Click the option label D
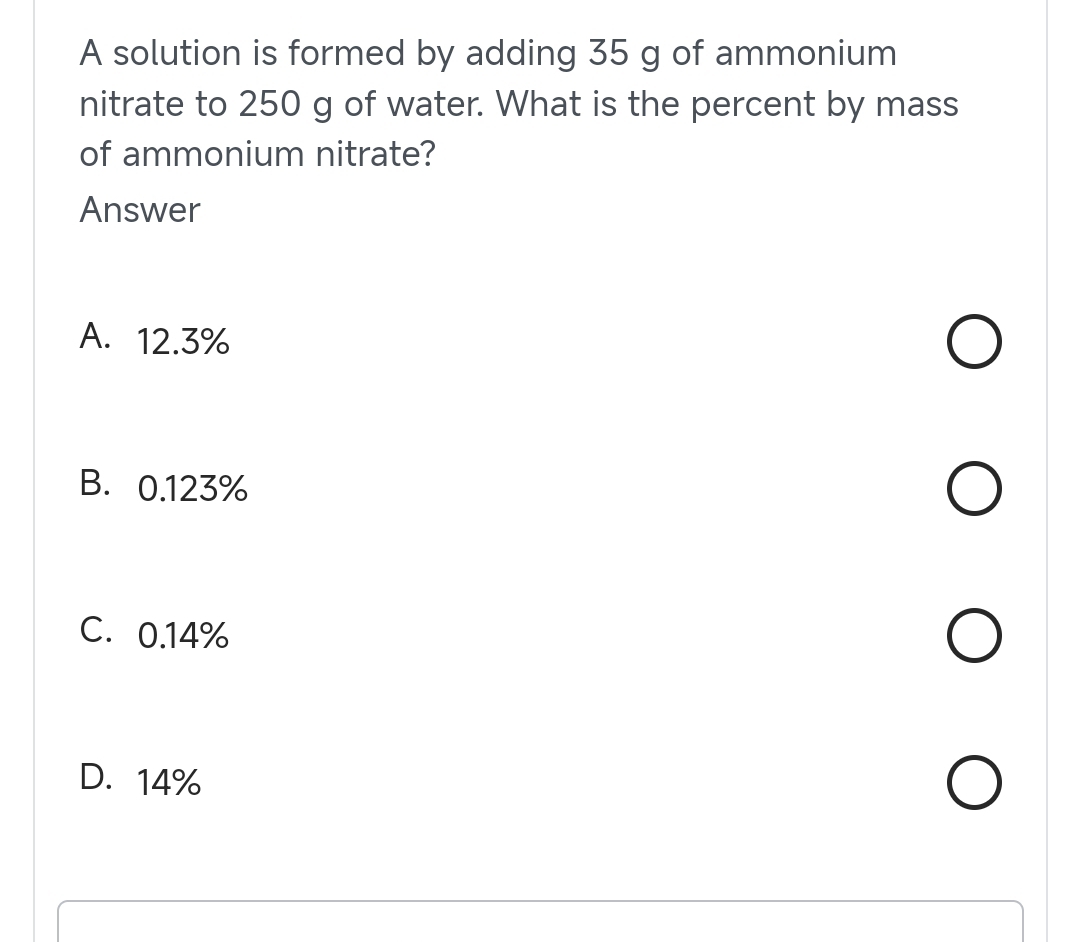1080x942 pixels. coord(95,778)
